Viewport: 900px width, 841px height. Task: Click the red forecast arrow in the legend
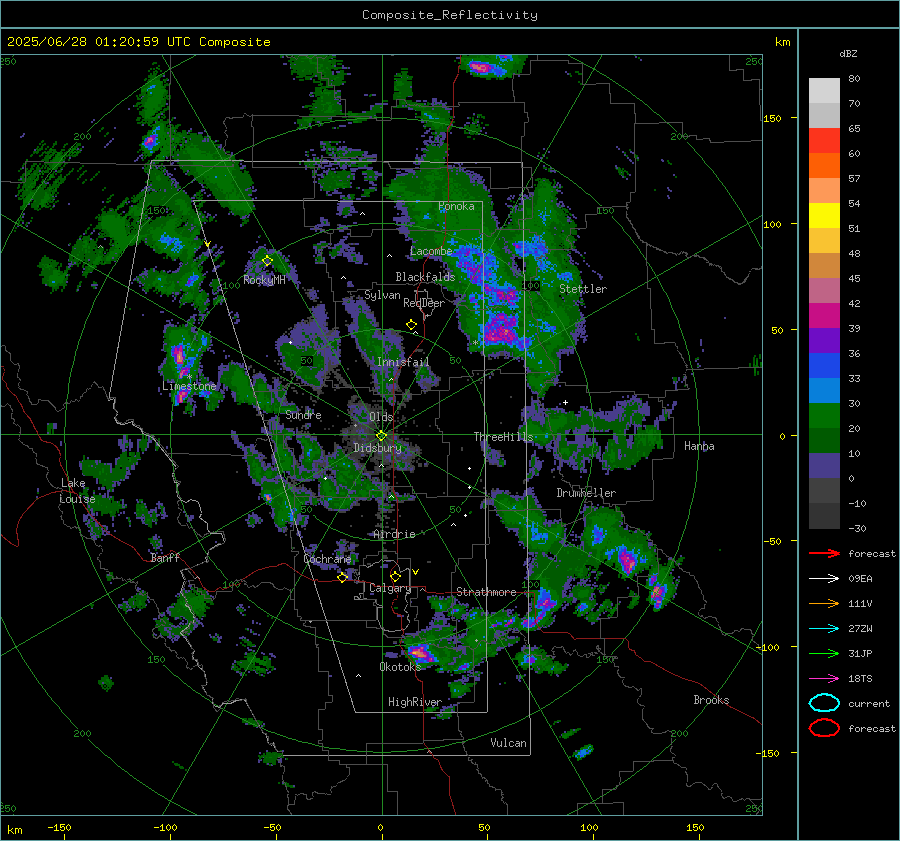click(824, 553)
